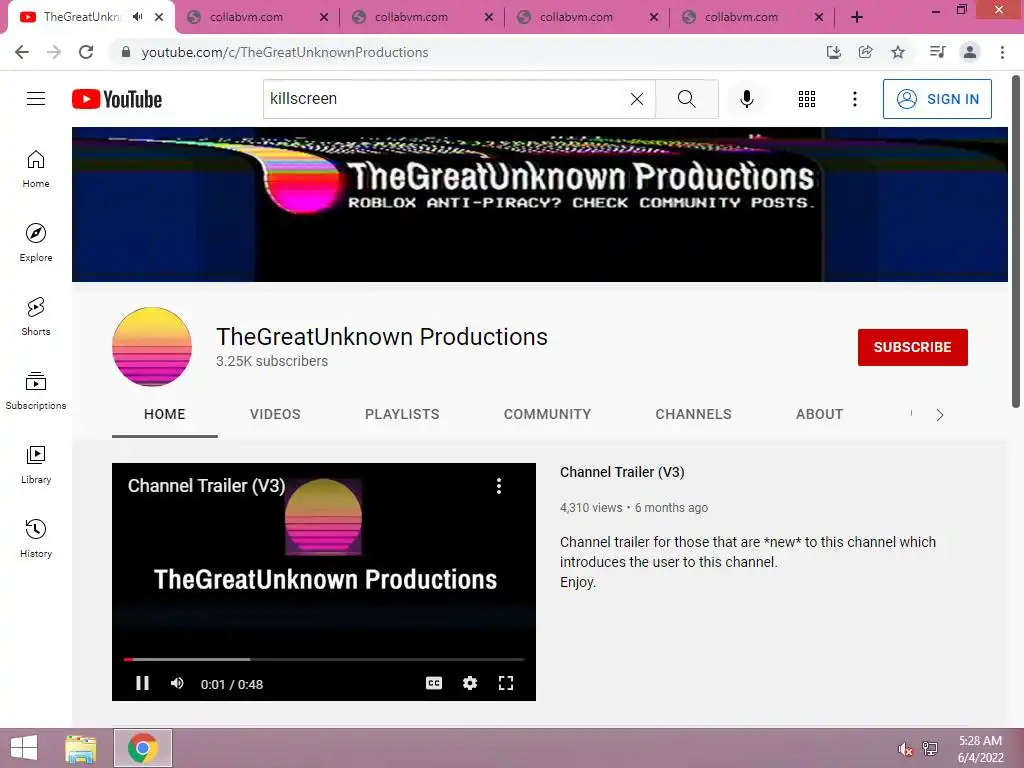This screenshot has width=1024, height=768.
Task: Expand more channel tabs with right chevron
Action: coord(940,415)
